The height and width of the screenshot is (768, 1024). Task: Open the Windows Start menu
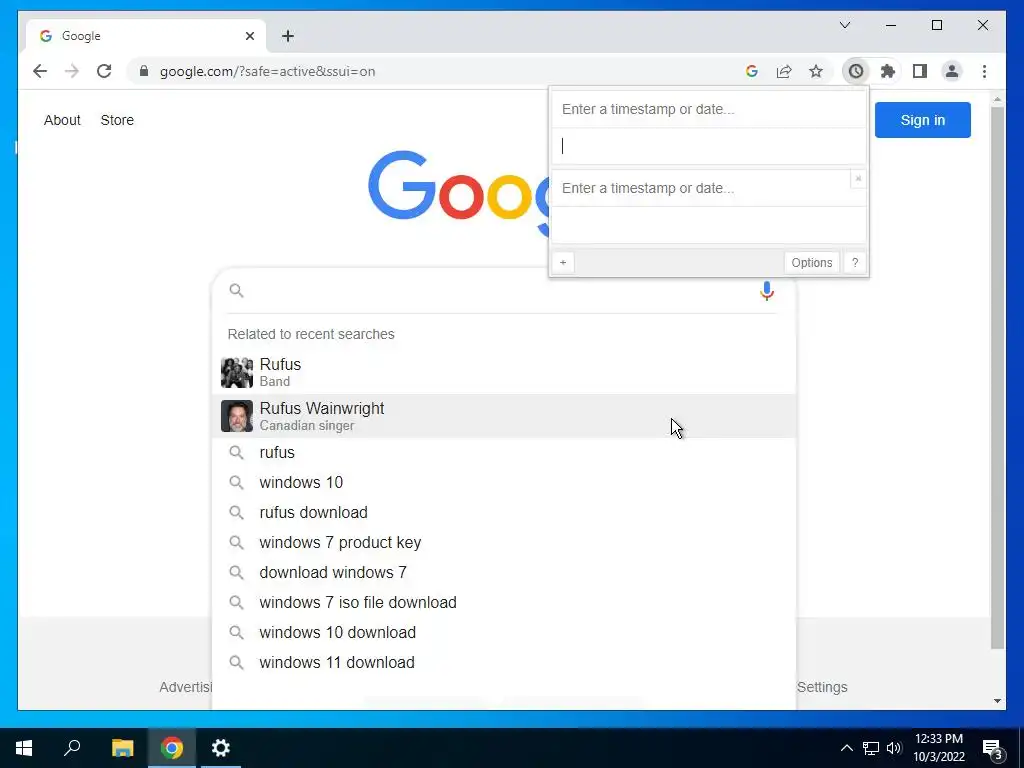click(x=24, y=748)
